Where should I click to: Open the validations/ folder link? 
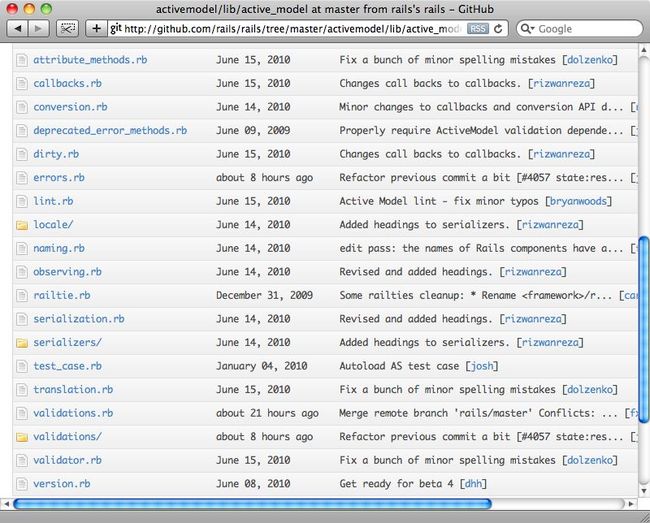(x=67, y=436)
